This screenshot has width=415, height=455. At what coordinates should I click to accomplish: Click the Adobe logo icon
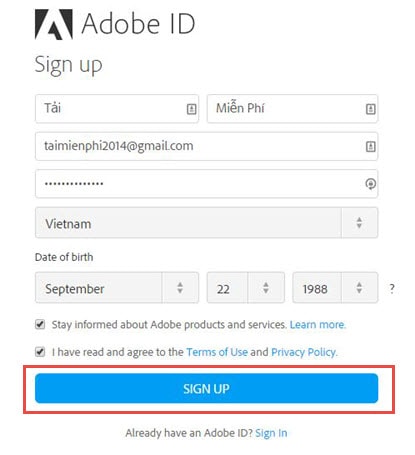click(x=54, y=24)
